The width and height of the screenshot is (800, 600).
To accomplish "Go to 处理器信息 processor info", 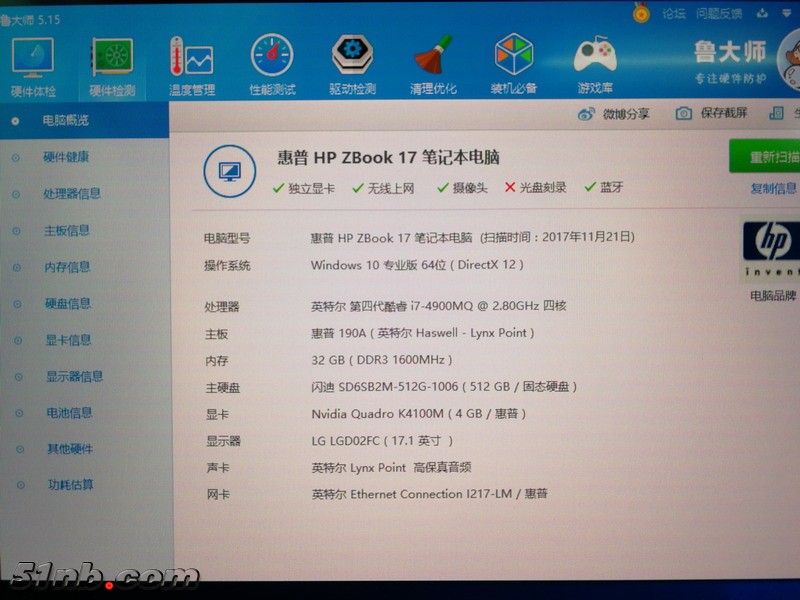I will (x=72, y=194).
